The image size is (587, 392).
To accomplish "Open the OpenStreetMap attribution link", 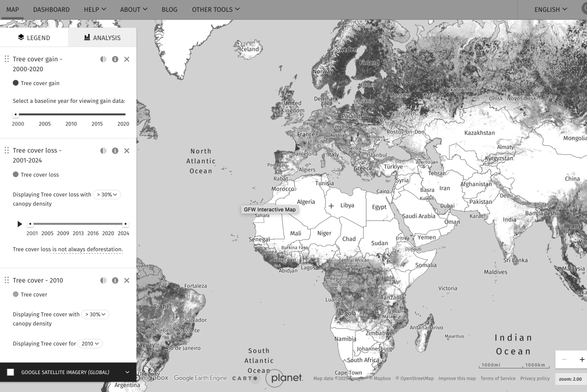I will pos(415,378).
